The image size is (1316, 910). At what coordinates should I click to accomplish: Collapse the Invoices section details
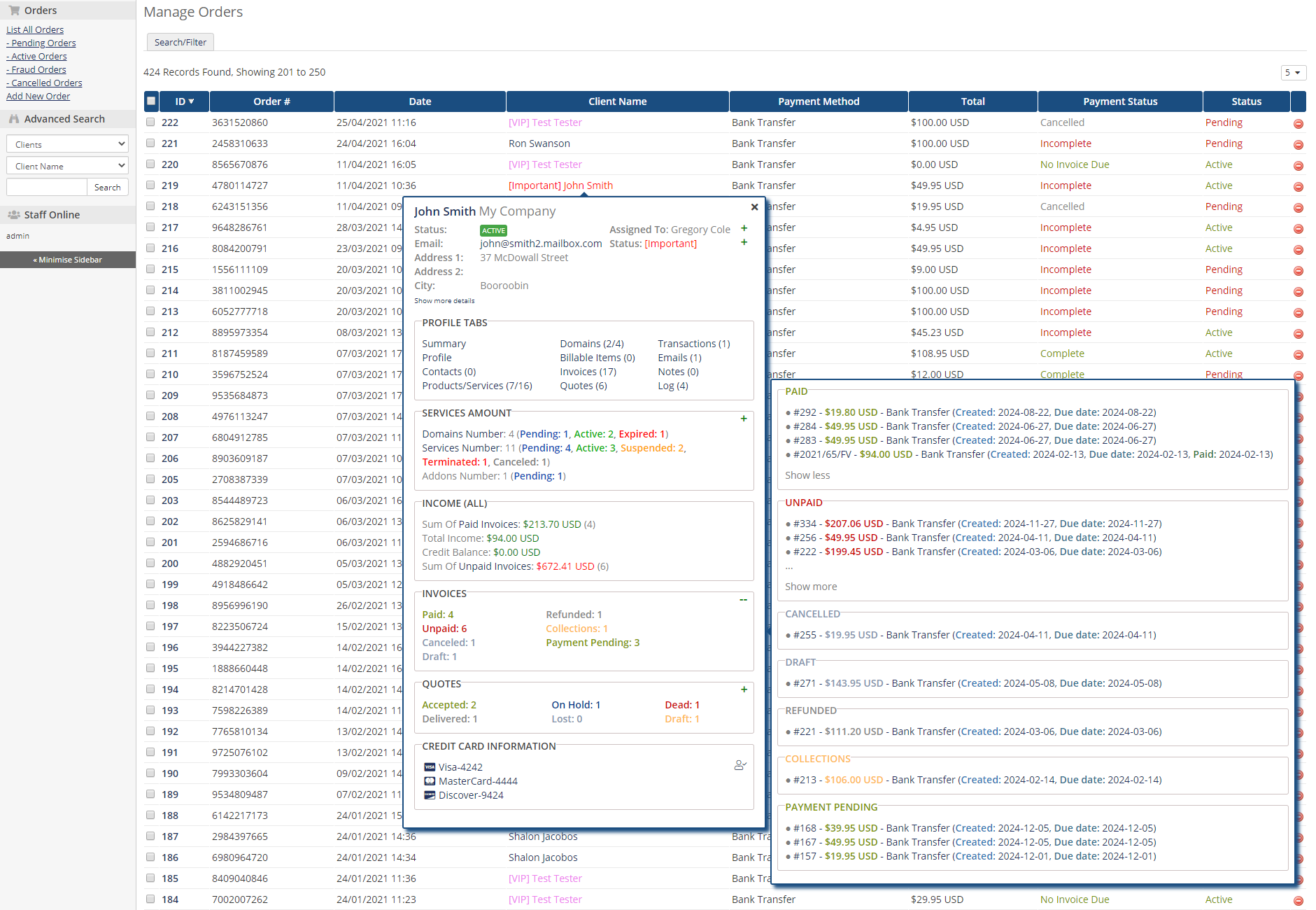(x=744, y=600)
